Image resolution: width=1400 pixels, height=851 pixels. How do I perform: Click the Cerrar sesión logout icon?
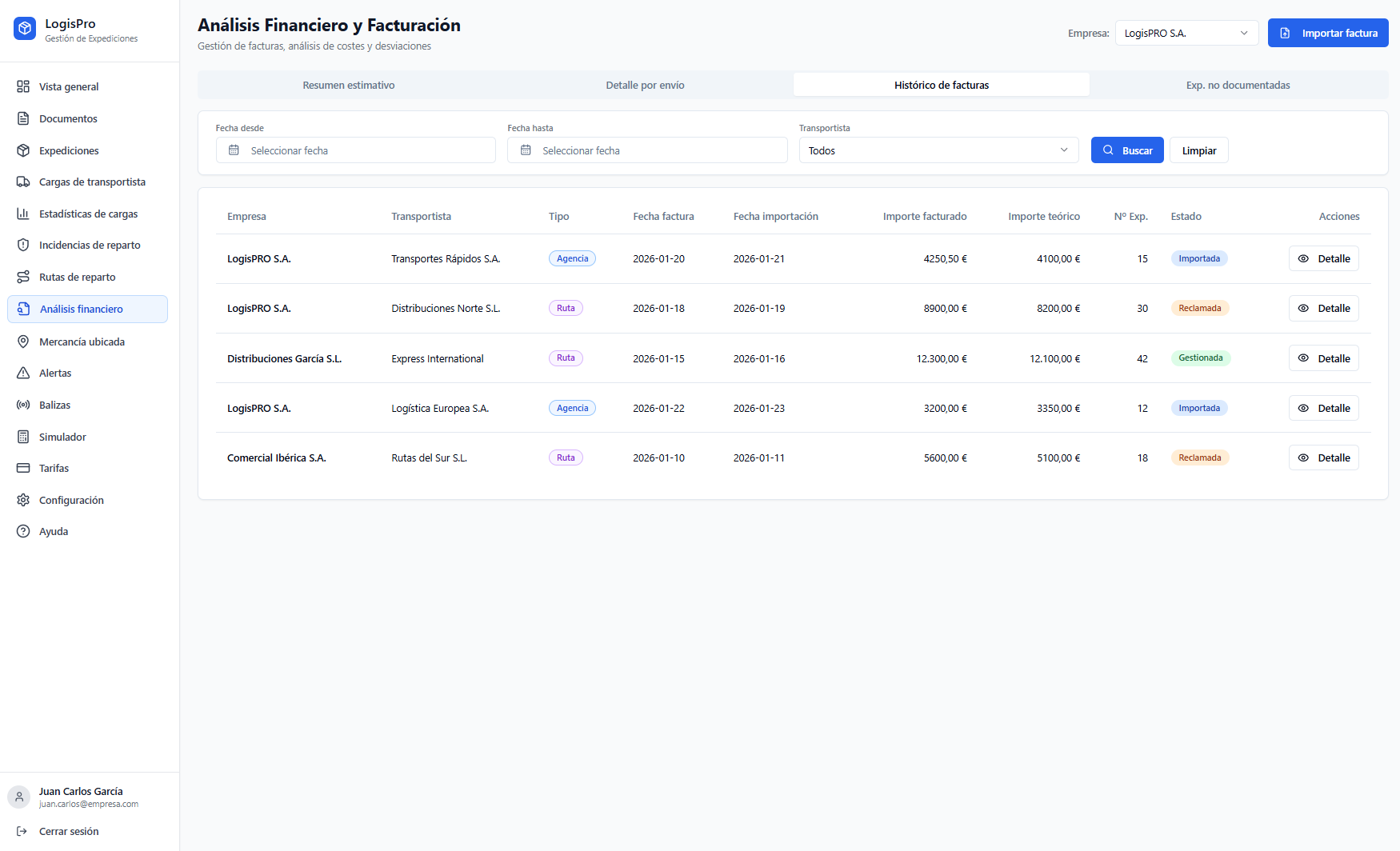pos(22,831)
